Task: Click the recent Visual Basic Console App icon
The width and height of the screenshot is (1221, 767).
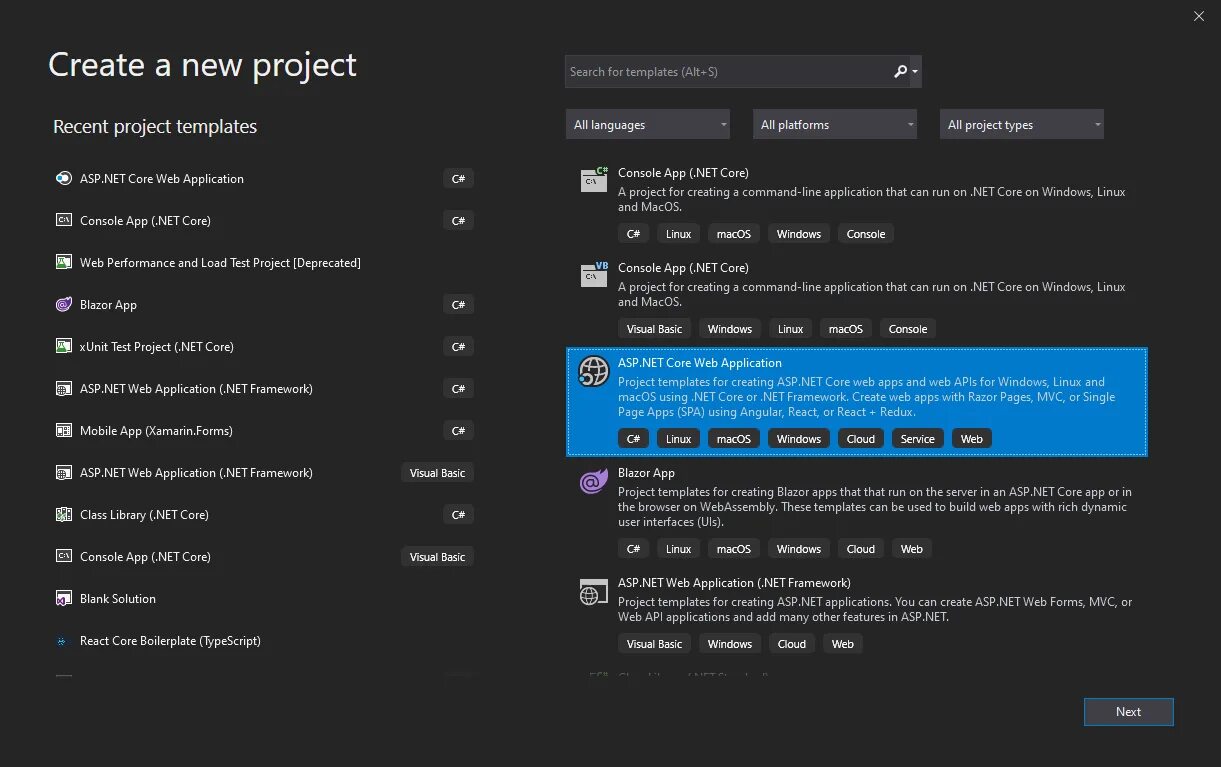Action: (63, 557)
